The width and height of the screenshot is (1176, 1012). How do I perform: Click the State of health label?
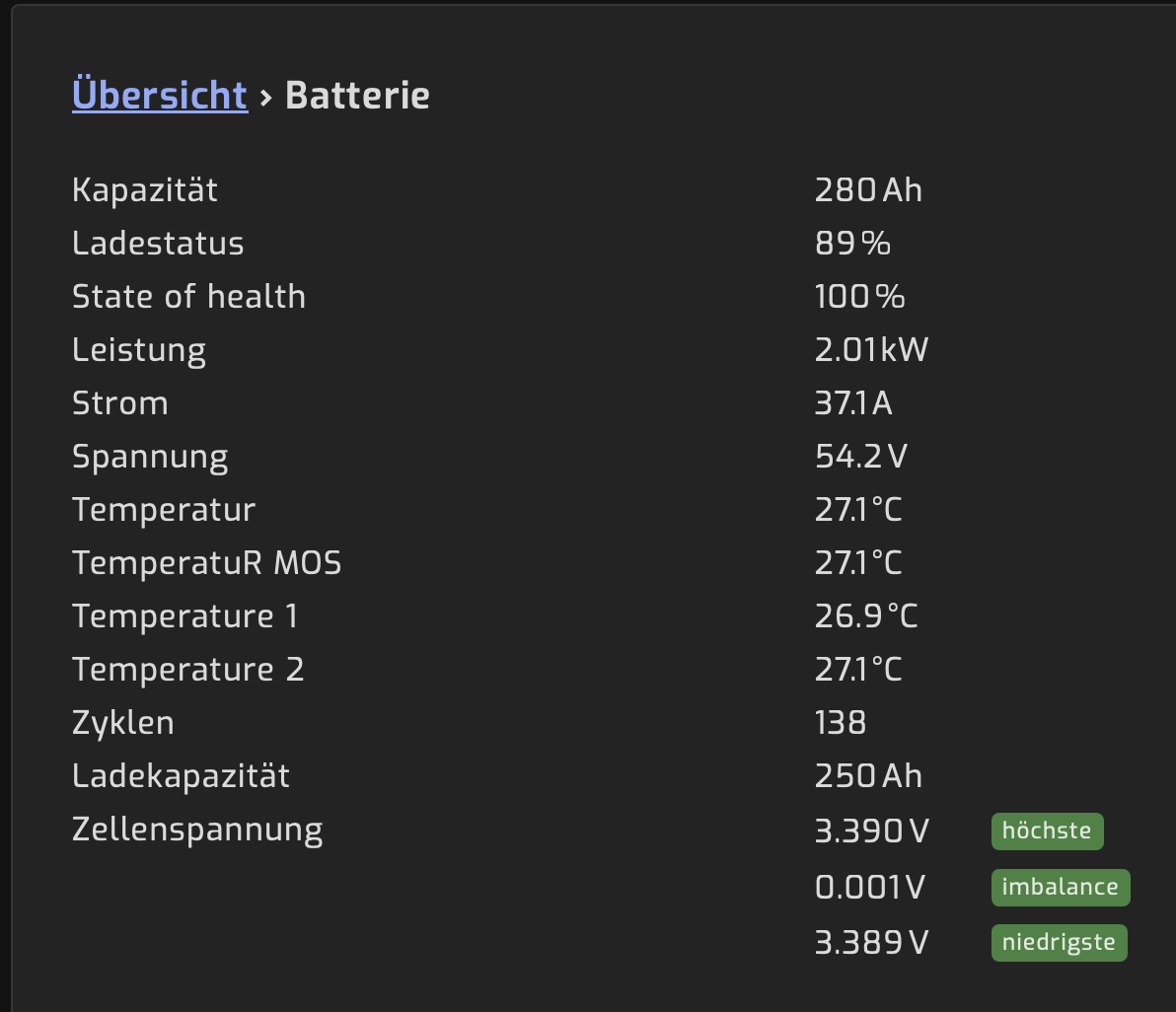click(188, 297)
